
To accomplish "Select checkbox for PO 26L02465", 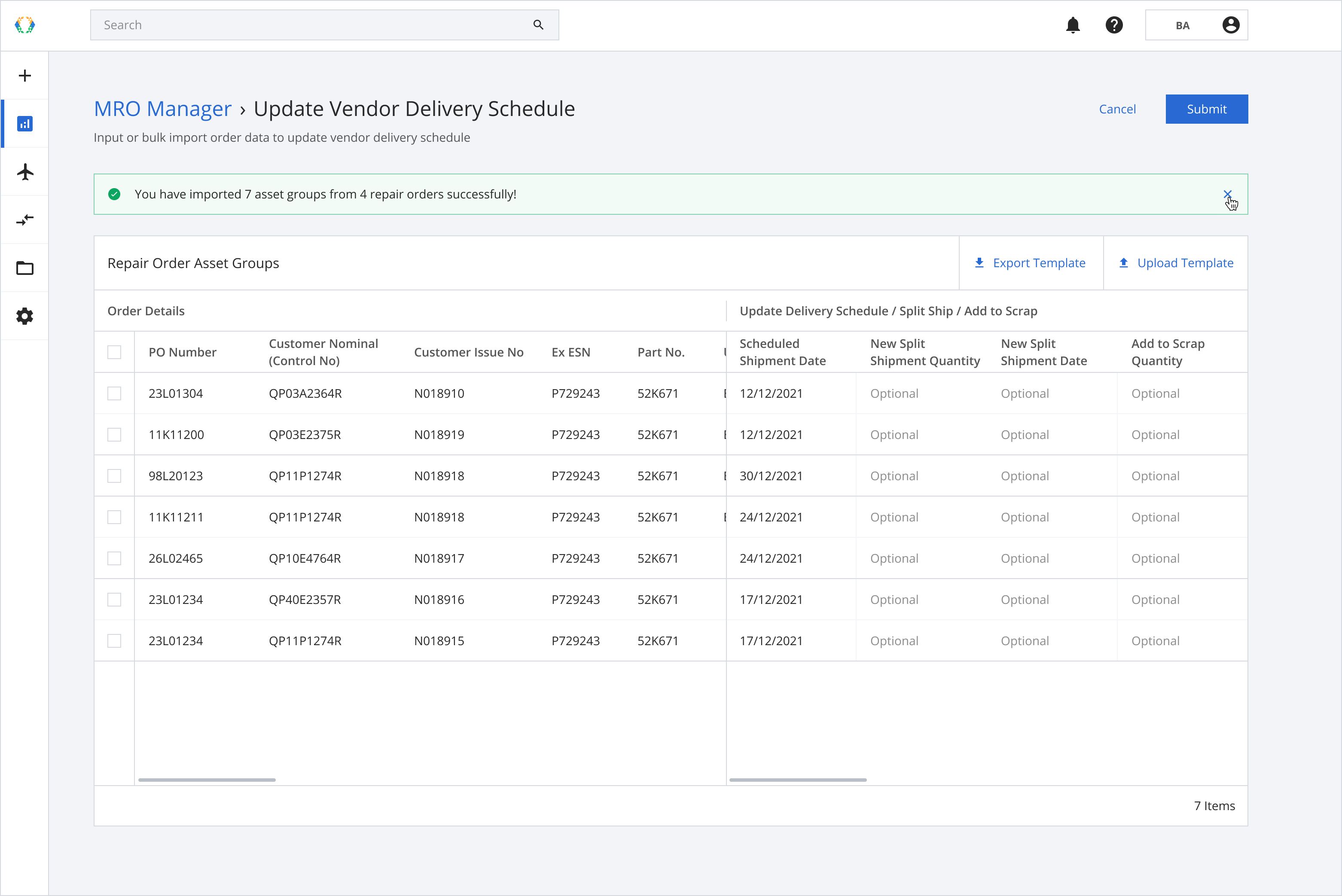I will (x=114, y=558).
